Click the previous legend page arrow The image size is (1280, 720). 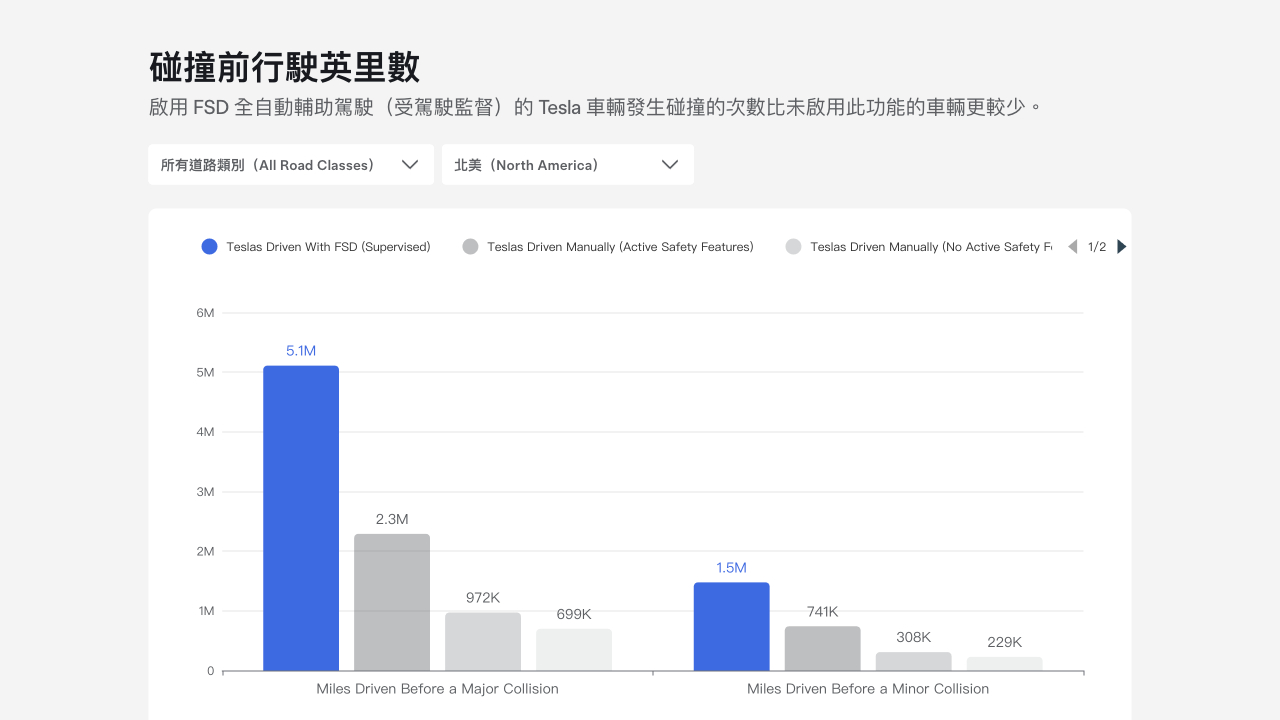[1073, 247]
